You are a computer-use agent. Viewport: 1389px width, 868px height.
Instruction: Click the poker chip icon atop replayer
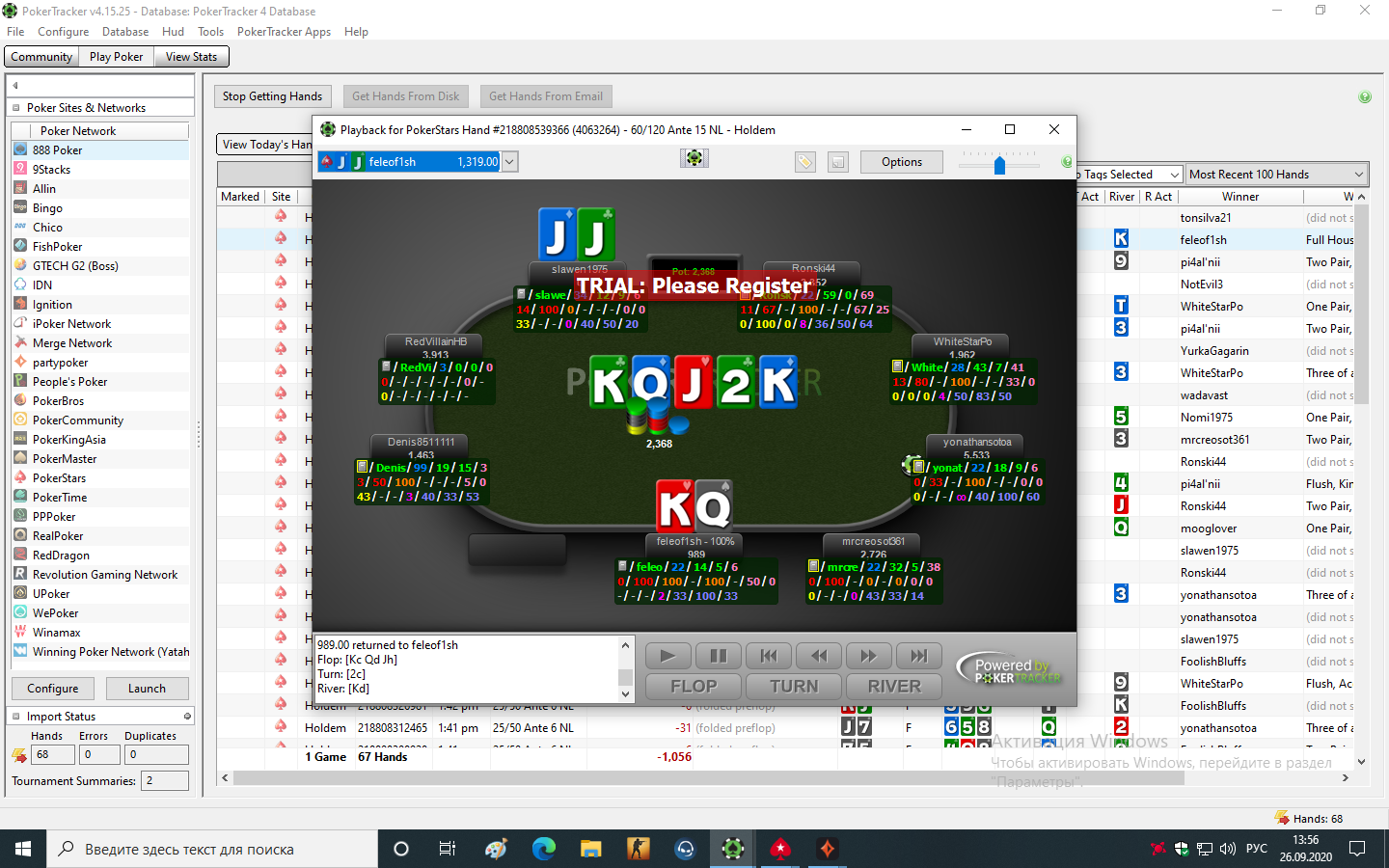click(x=694, y=158)
